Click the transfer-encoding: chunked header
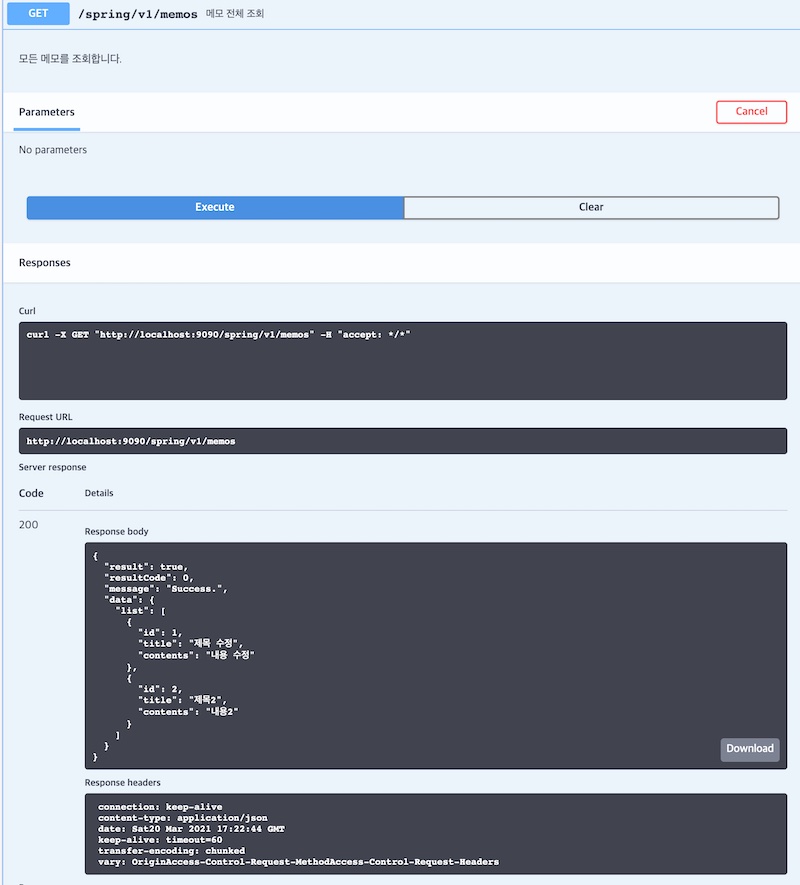Screen dimensions: 800x885 pos(171,851)
